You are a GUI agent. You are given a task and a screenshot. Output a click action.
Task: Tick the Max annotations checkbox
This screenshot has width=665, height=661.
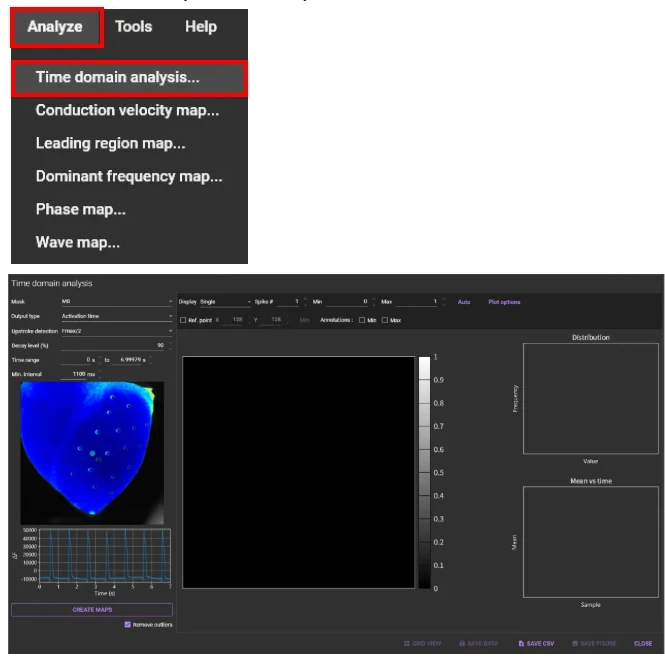[385, 320]
